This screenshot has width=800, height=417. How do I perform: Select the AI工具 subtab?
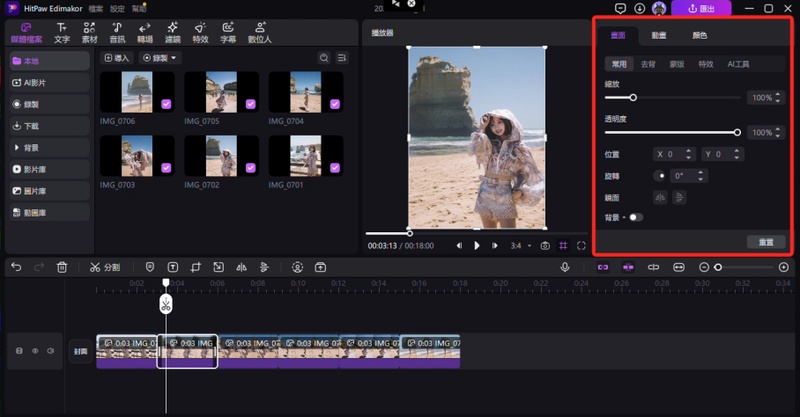[x=738, y=64]
